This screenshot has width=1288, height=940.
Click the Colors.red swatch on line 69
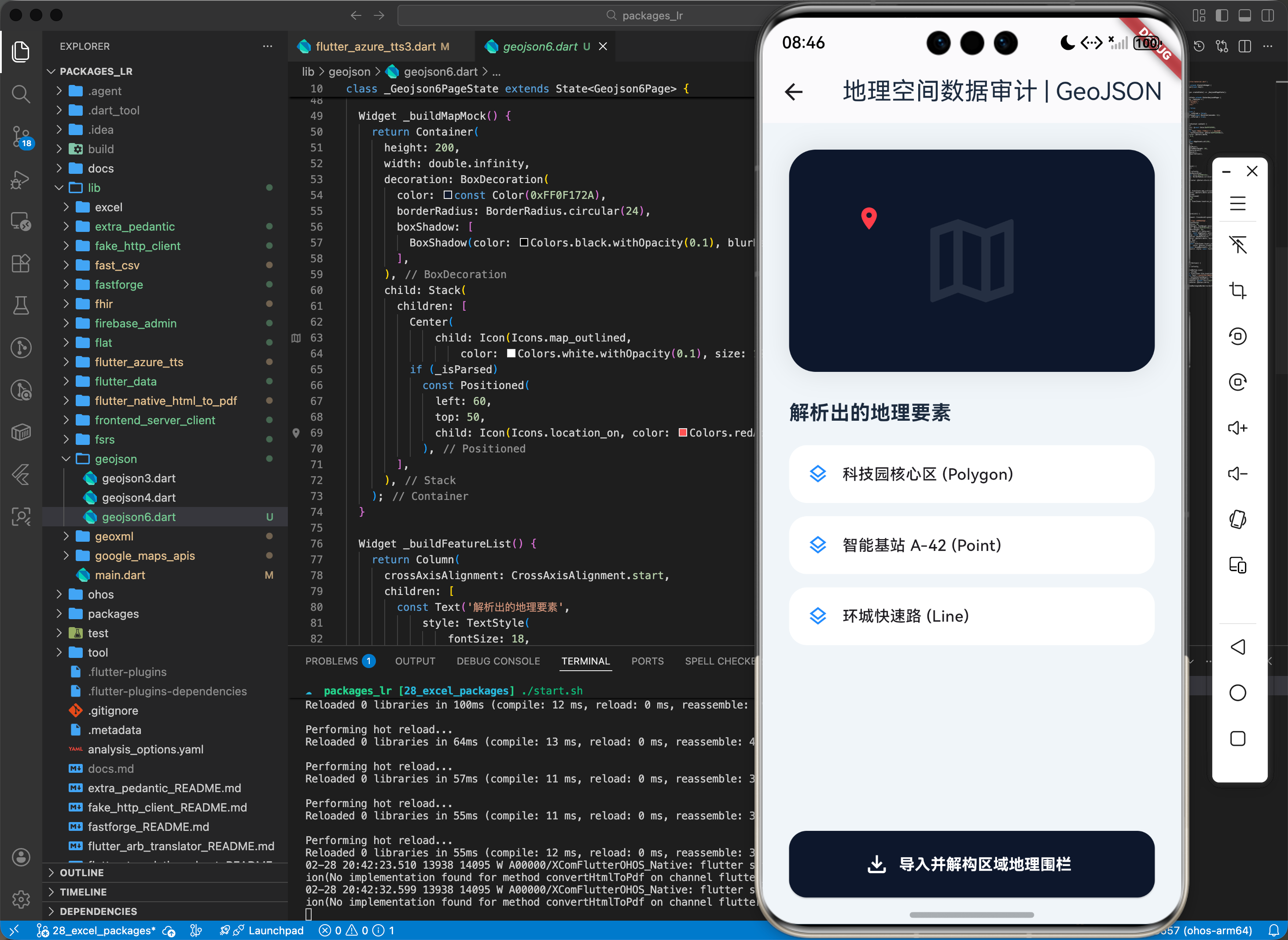click(682, 433)
